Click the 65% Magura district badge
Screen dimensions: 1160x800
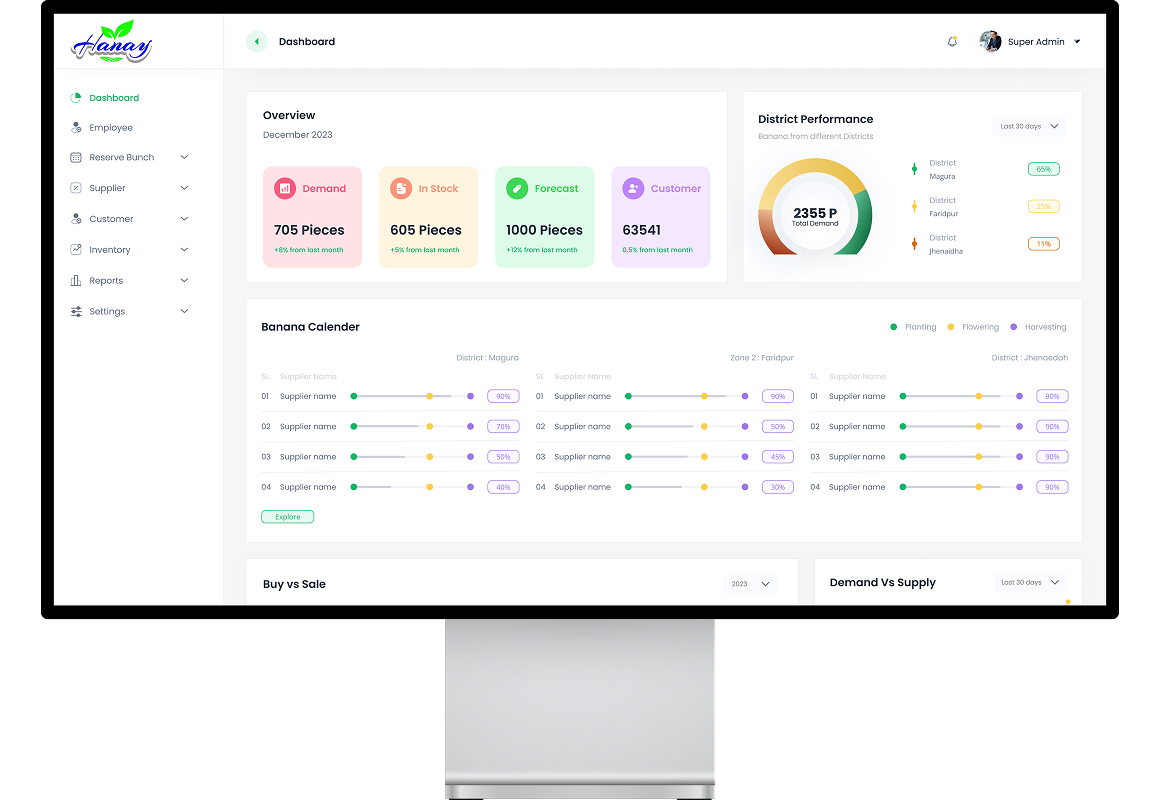(1043, 169)
